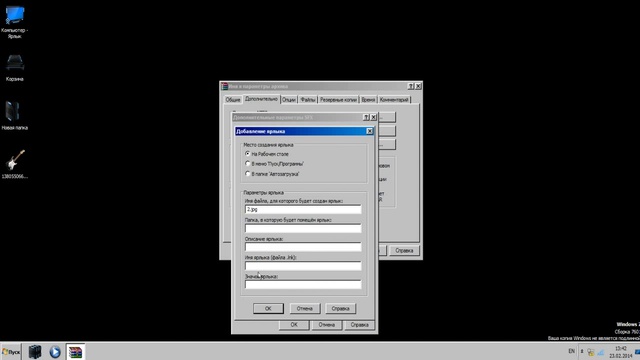Viewport: 640px width, 360px height.
Task: Open the Корзина recycle bin icon
Action: [15, 68]
